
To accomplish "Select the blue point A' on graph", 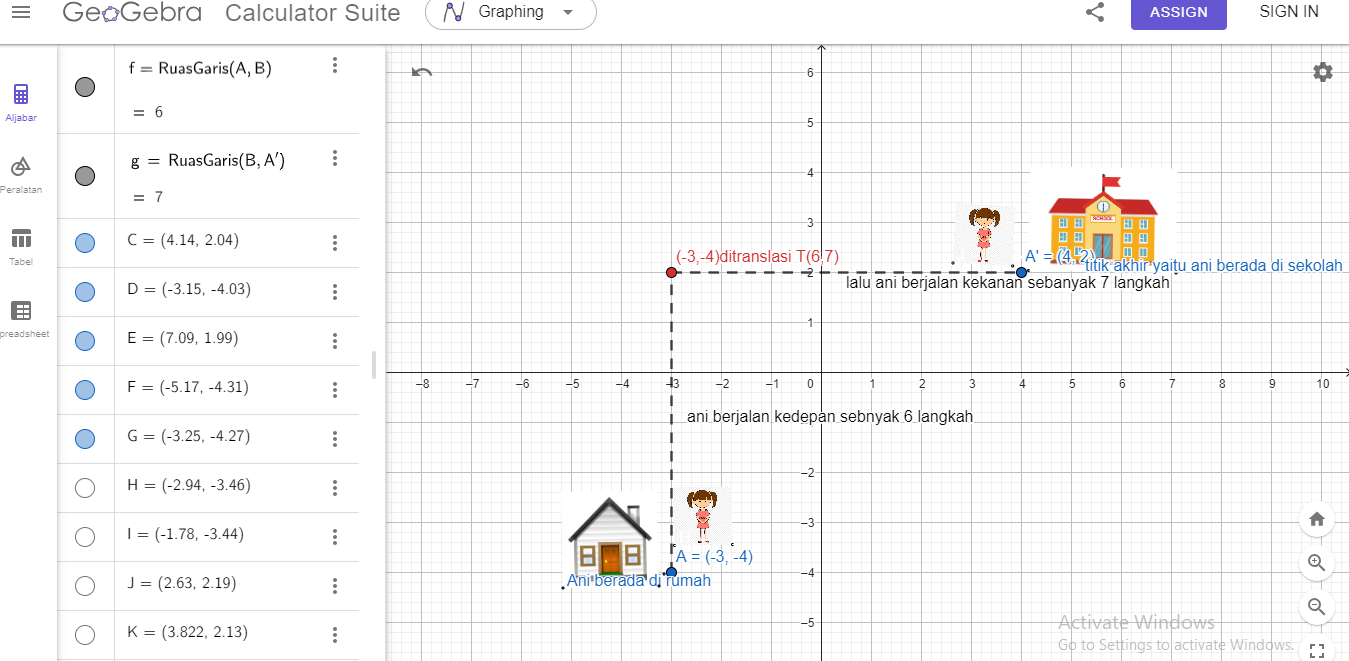I will click(1021, 272).
